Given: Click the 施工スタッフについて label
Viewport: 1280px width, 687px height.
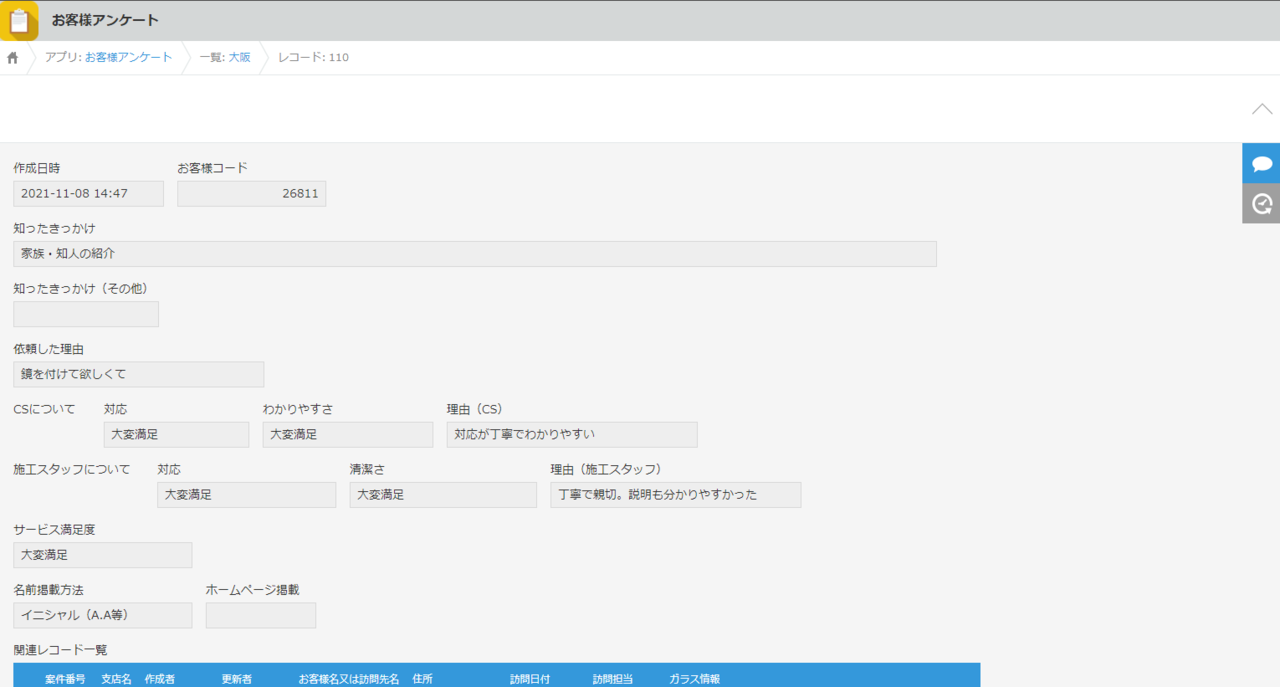Looking at the screenshot, I should 72,469.
